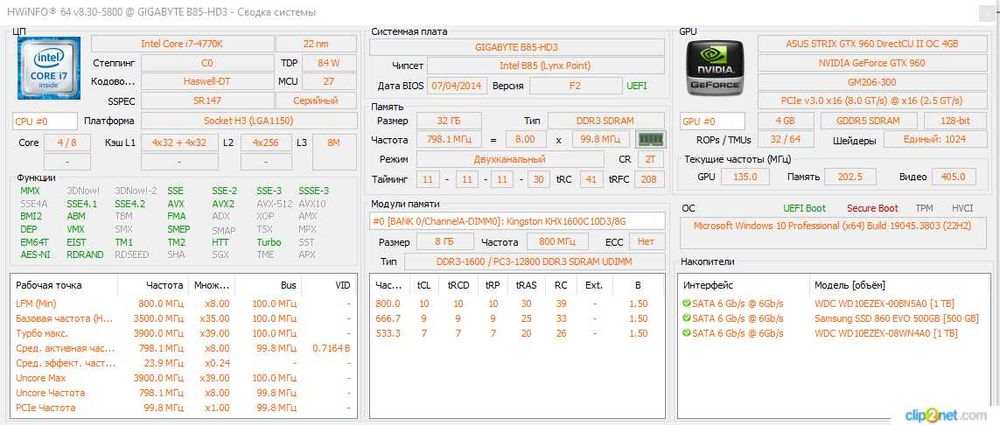
Task: Click the 128-bit bus width field
Action: coord(955,121)
